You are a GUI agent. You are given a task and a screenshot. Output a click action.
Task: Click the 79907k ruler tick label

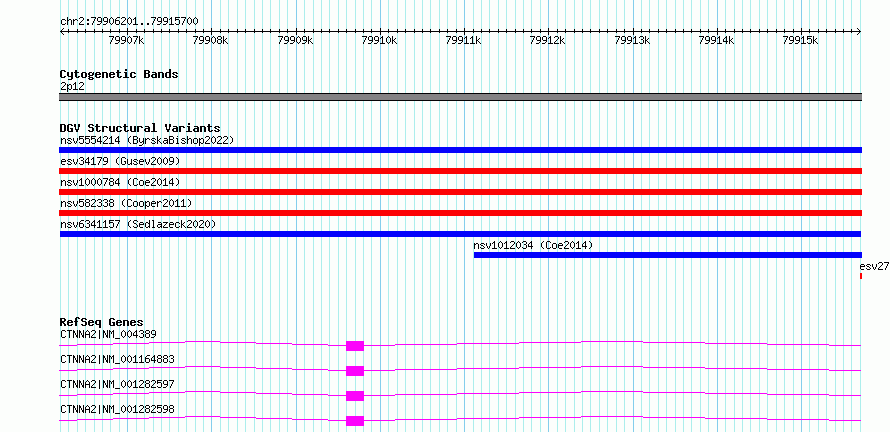click(x=127, y=40)
